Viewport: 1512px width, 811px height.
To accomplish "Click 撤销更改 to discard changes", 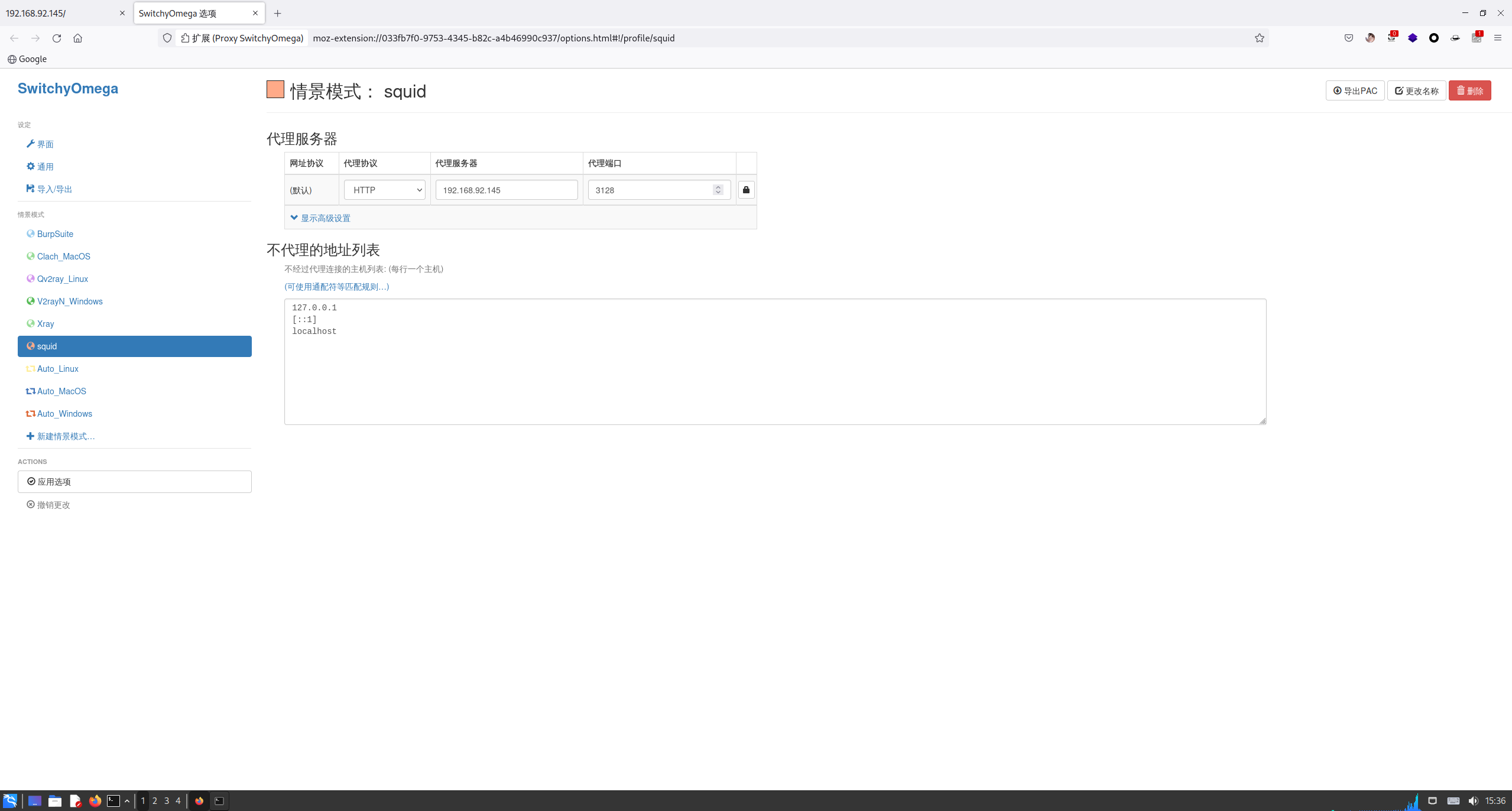I will click(48, 505).
